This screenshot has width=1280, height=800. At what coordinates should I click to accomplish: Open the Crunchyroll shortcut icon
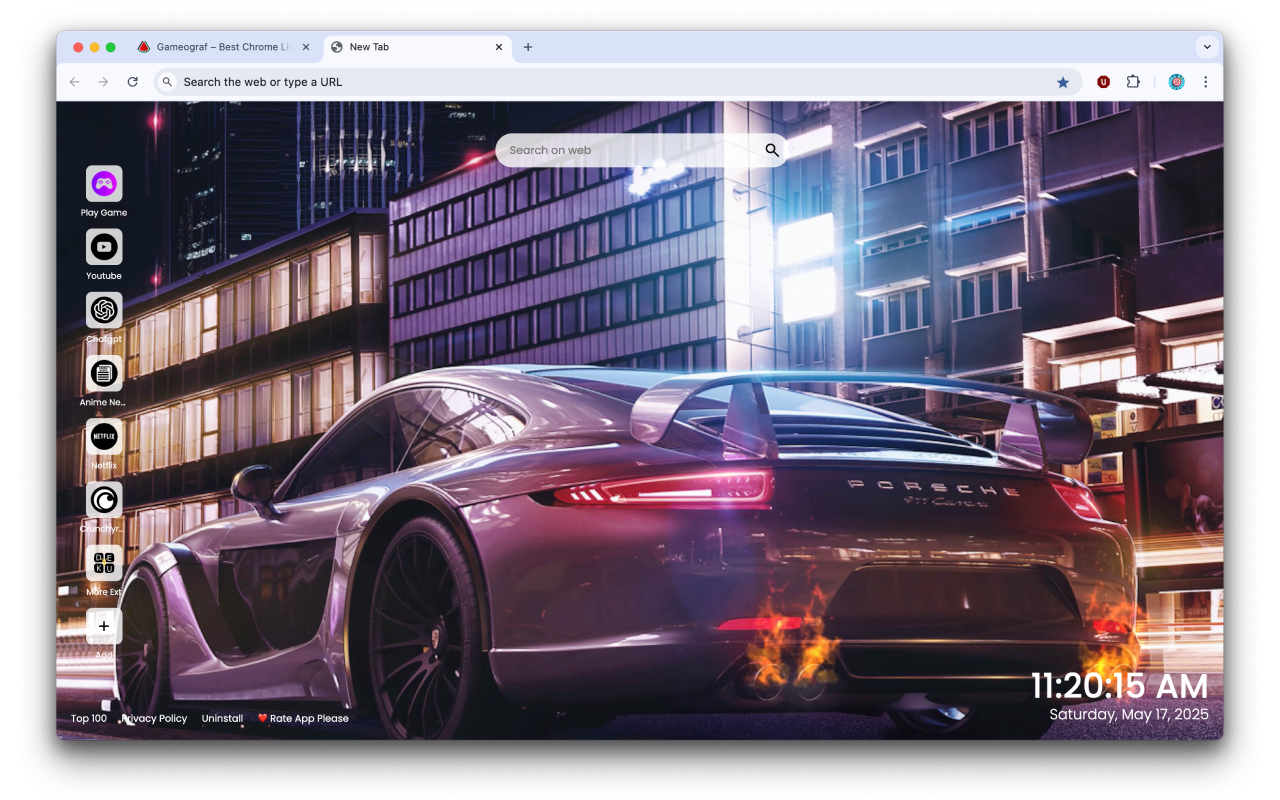[x=104, y=500]
